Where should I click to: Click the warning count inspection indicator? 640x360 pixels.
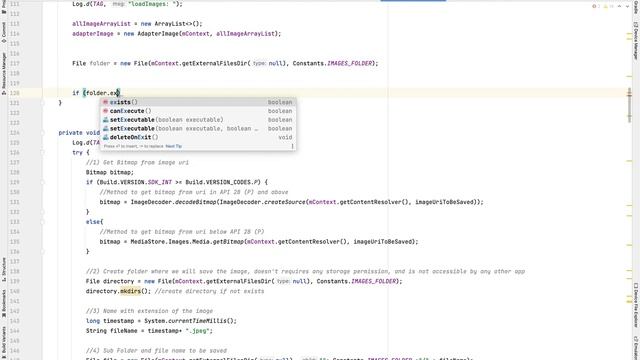click(608, 6)
